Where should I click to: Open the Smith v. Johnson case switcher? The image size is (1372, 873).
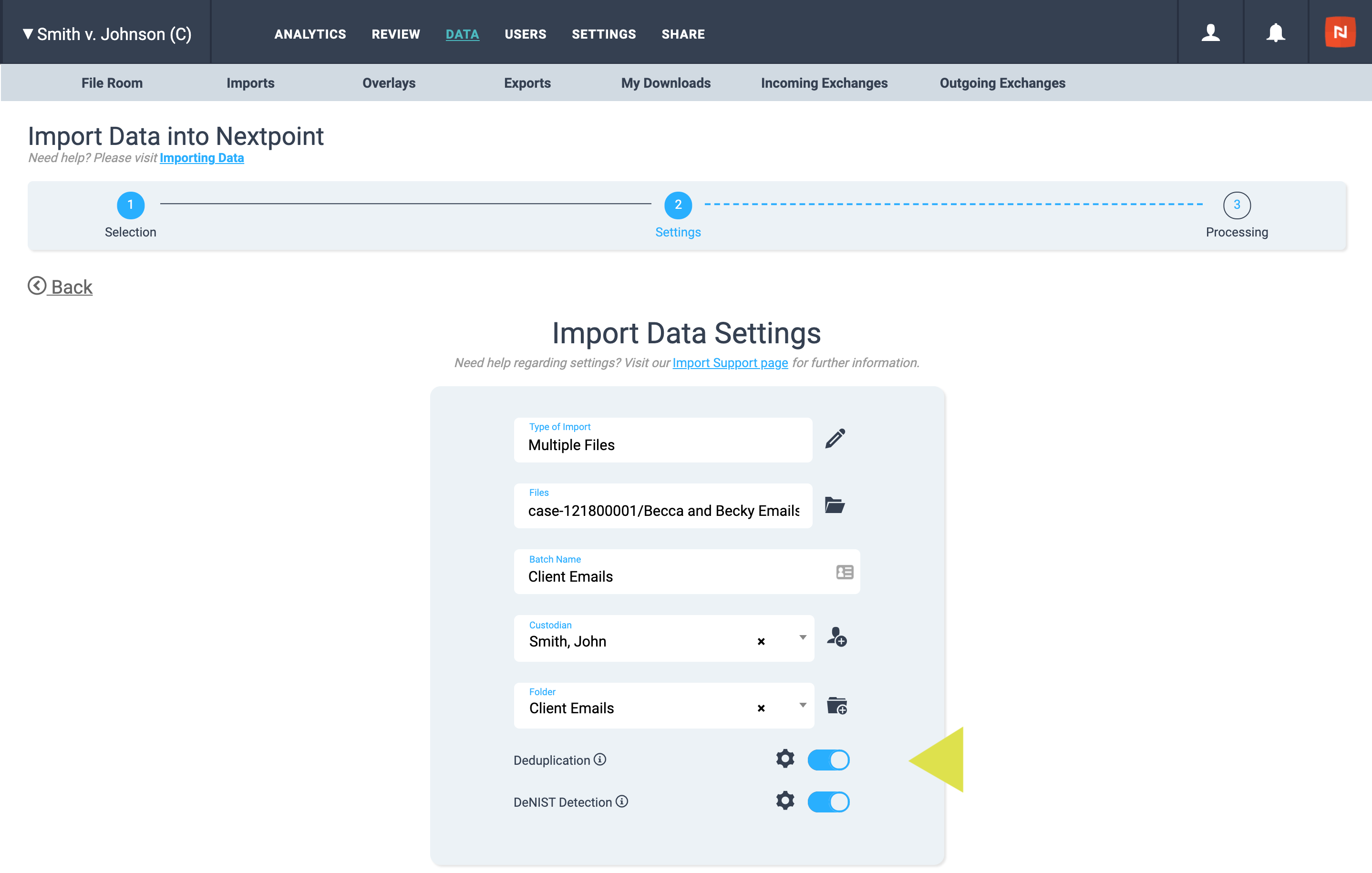pos(107,34)
